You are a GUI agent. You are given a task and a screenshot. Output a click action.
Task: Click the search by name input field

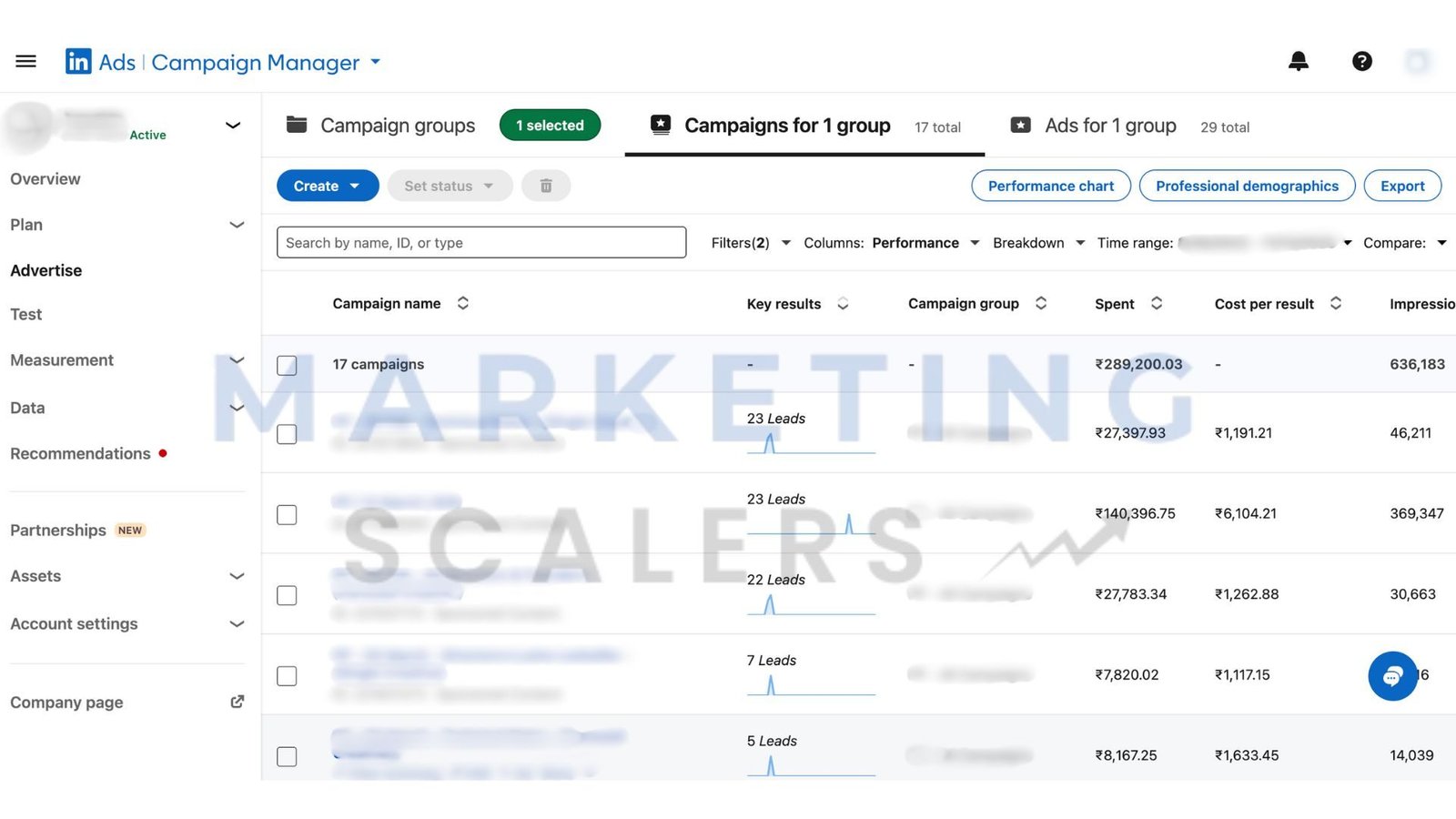[x=480, y=242]
